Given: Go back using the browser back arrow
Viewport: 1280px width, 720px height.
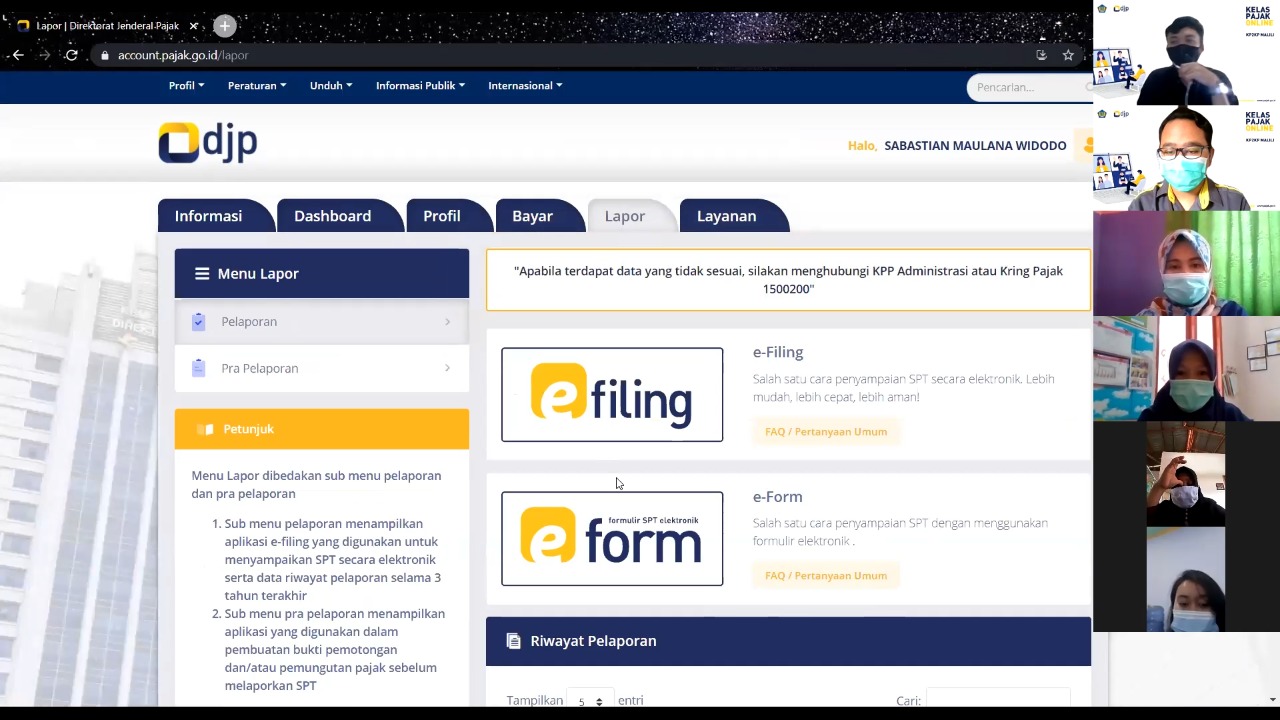Looking at the screenshot, I should coord(18,55).
